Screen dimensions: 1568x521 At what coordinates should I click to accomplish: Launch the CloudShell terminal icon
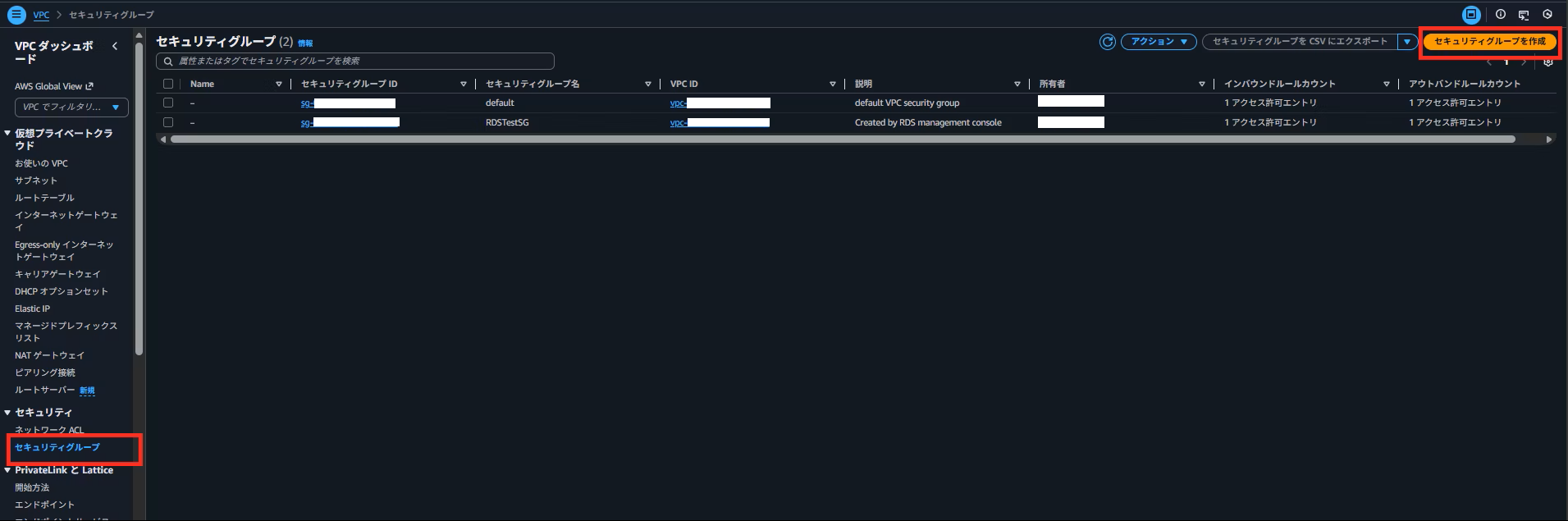point(1524,15)
